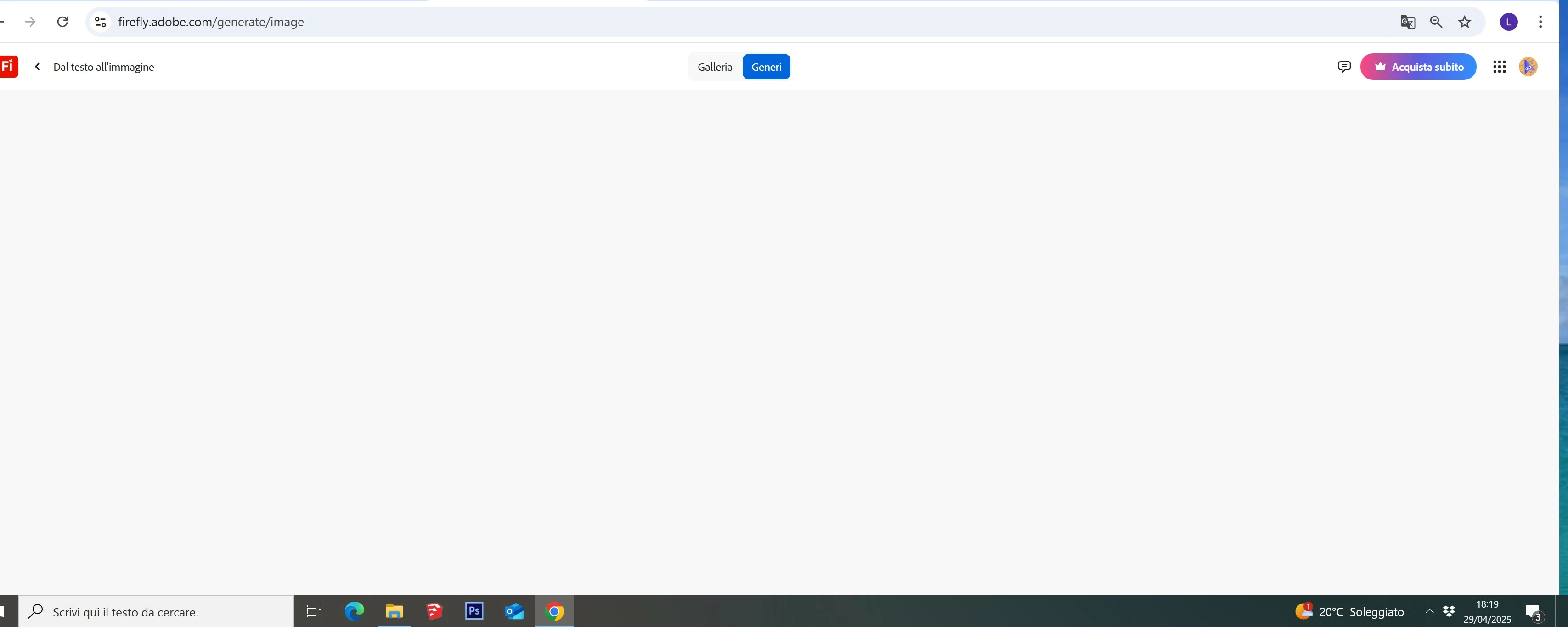View site information icon in address bar
1568x627 pixels.
(x=101, y=22)
